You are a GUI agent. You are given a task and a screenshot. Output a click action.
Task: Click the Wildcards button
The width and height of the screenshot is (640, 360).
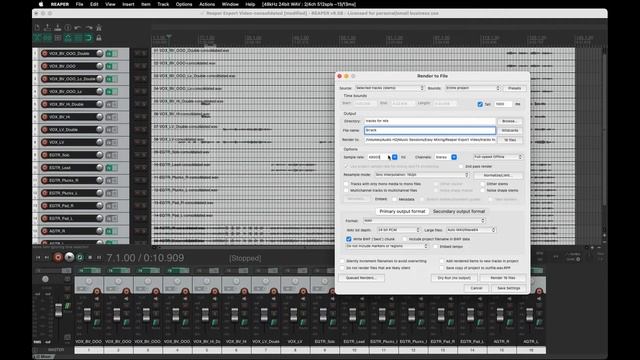point(510,131)
